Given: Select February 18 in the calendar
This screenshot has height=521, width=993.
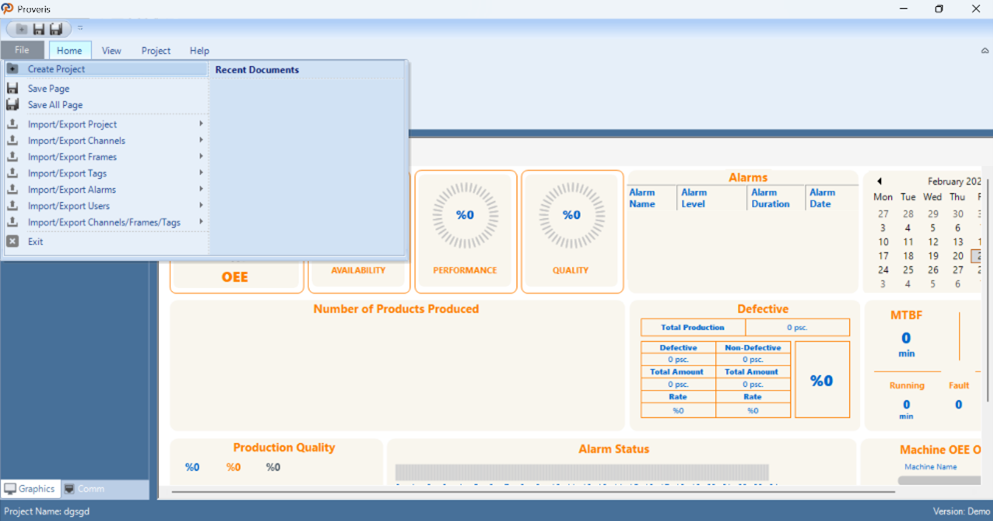Looking at the screenshot, I should [908, 256].
